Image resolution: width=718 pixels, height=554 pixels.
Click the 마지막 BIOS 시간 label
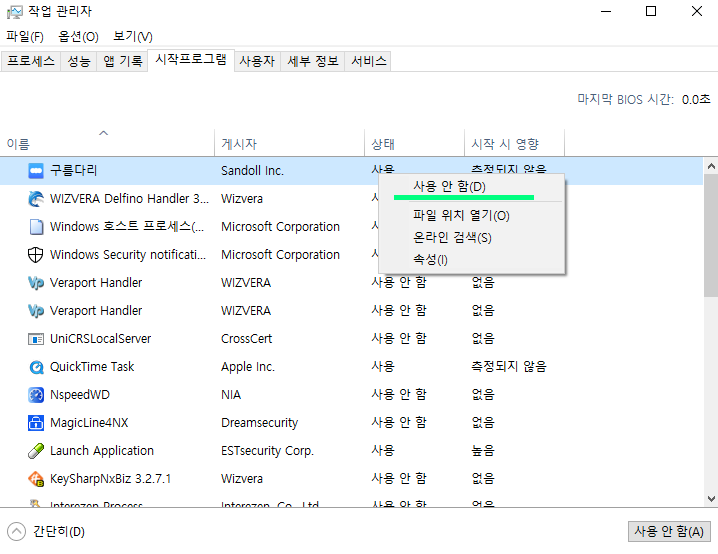625,99
